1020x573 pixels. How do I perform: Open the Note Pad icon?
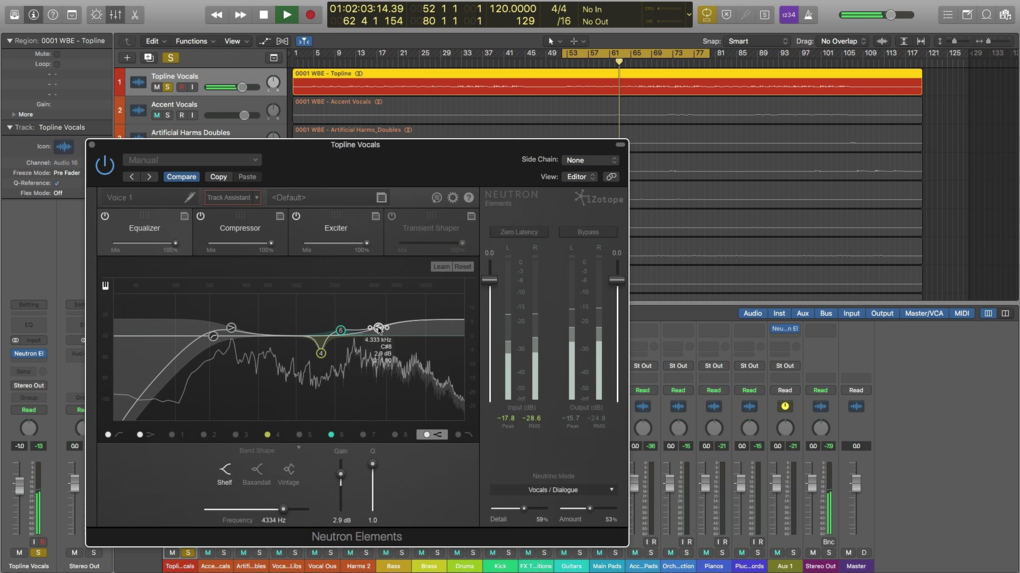(x=967, y=14)
